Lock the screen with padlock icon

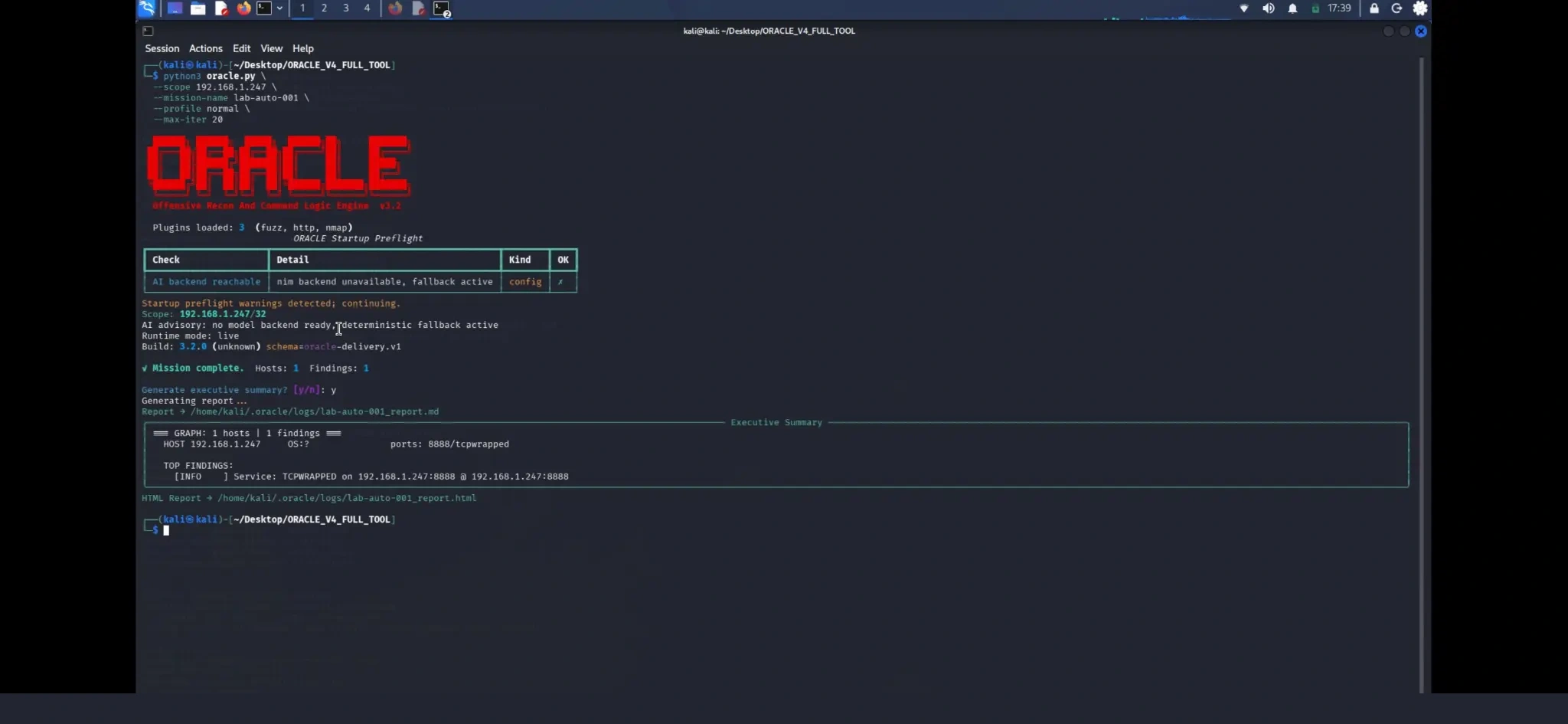pos(1374,8)
